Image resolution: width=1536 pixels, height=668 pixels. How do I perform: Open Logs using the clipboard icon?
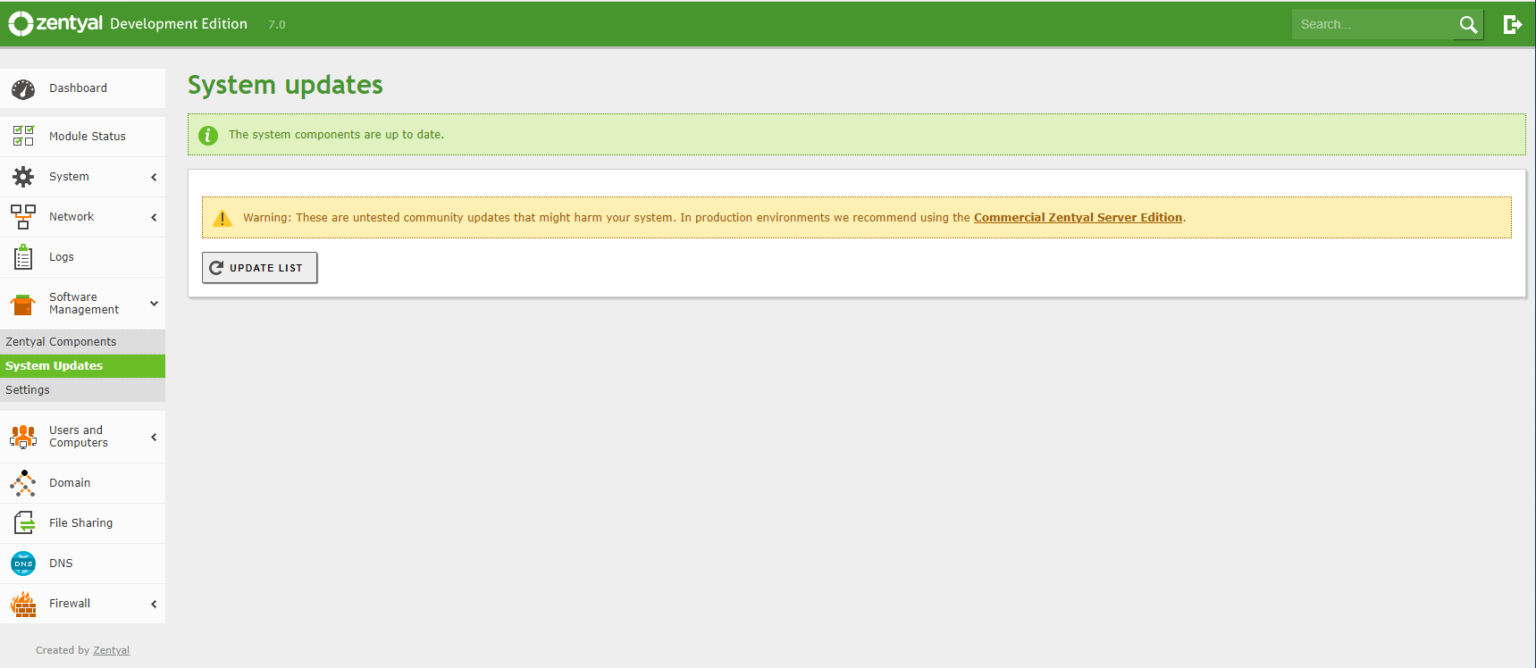tap(22, 256)
